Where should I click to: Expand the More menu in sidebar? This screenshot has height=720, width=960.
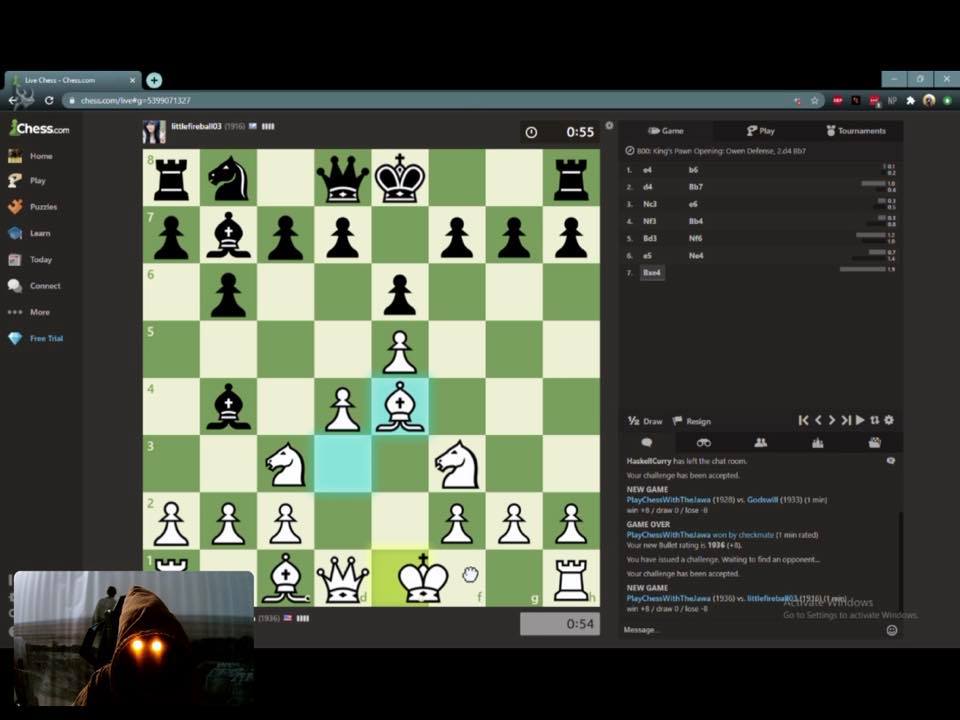[x=39, y=312]
